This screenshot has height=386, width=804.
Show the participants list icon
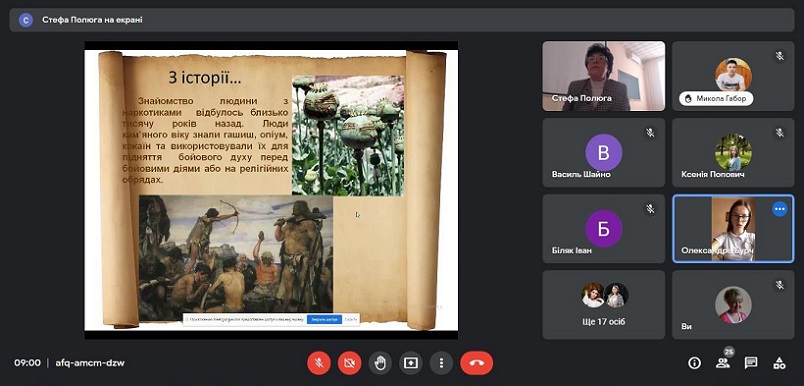point(722,363)
